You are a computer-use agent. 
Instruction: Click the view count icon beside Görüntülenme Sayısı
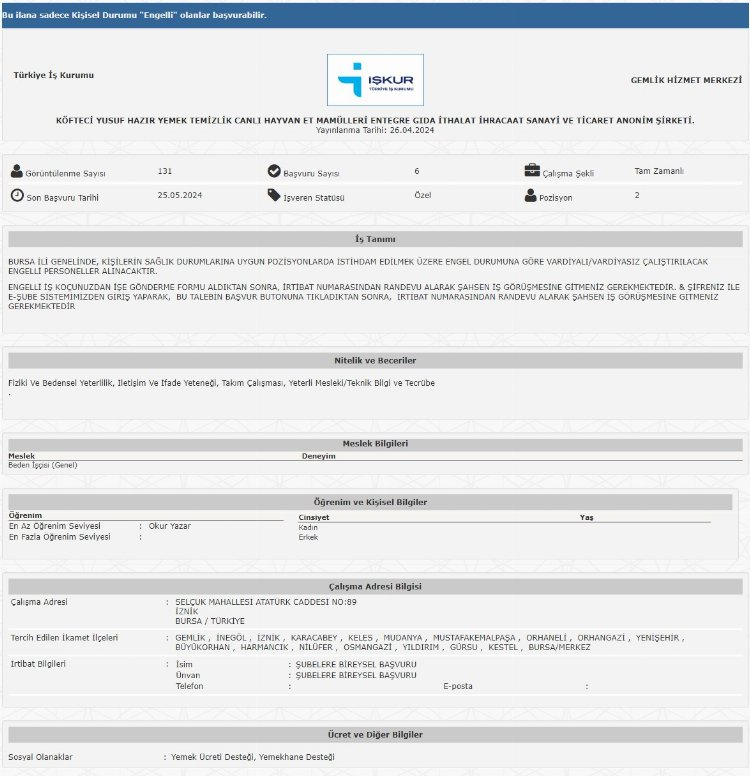(17, 172)
